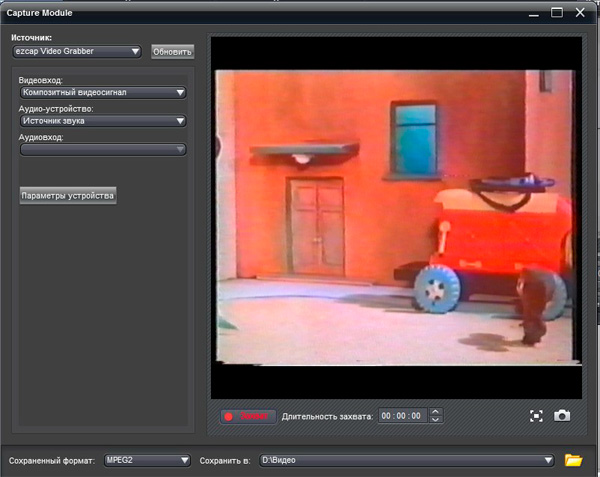
Task: Increase capture duration with up arrow
Action: tap(435, 410)
